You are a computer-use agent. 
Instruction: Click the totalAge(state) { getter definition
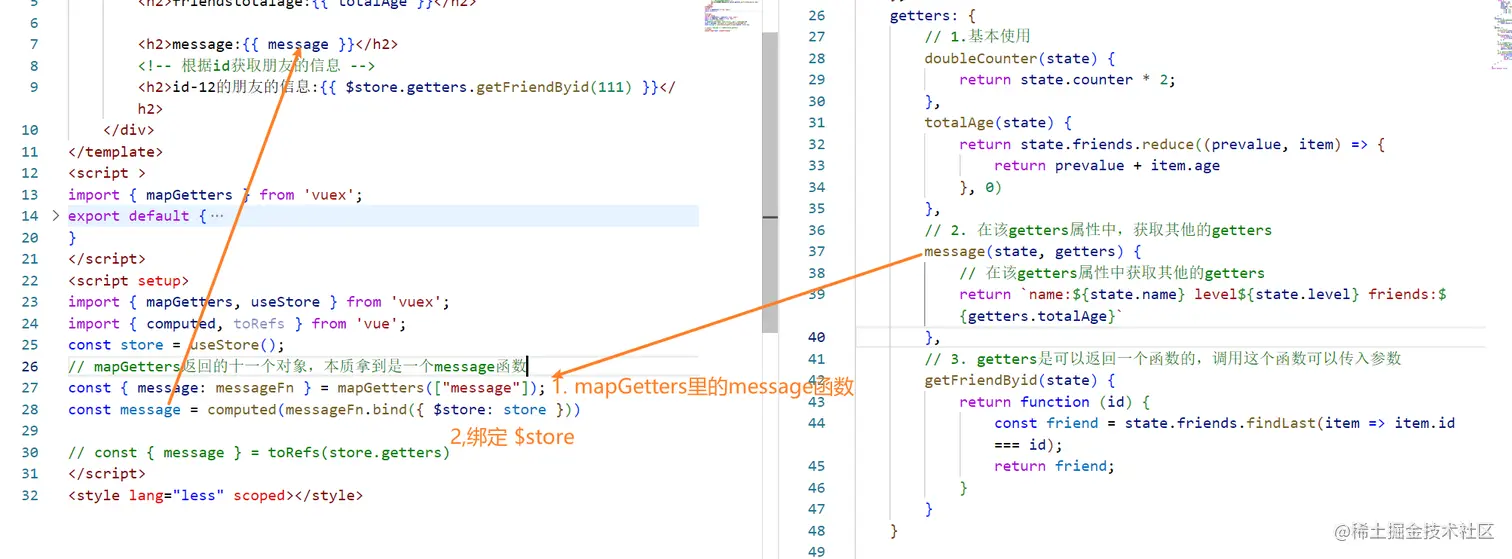(x=998, y=123)
